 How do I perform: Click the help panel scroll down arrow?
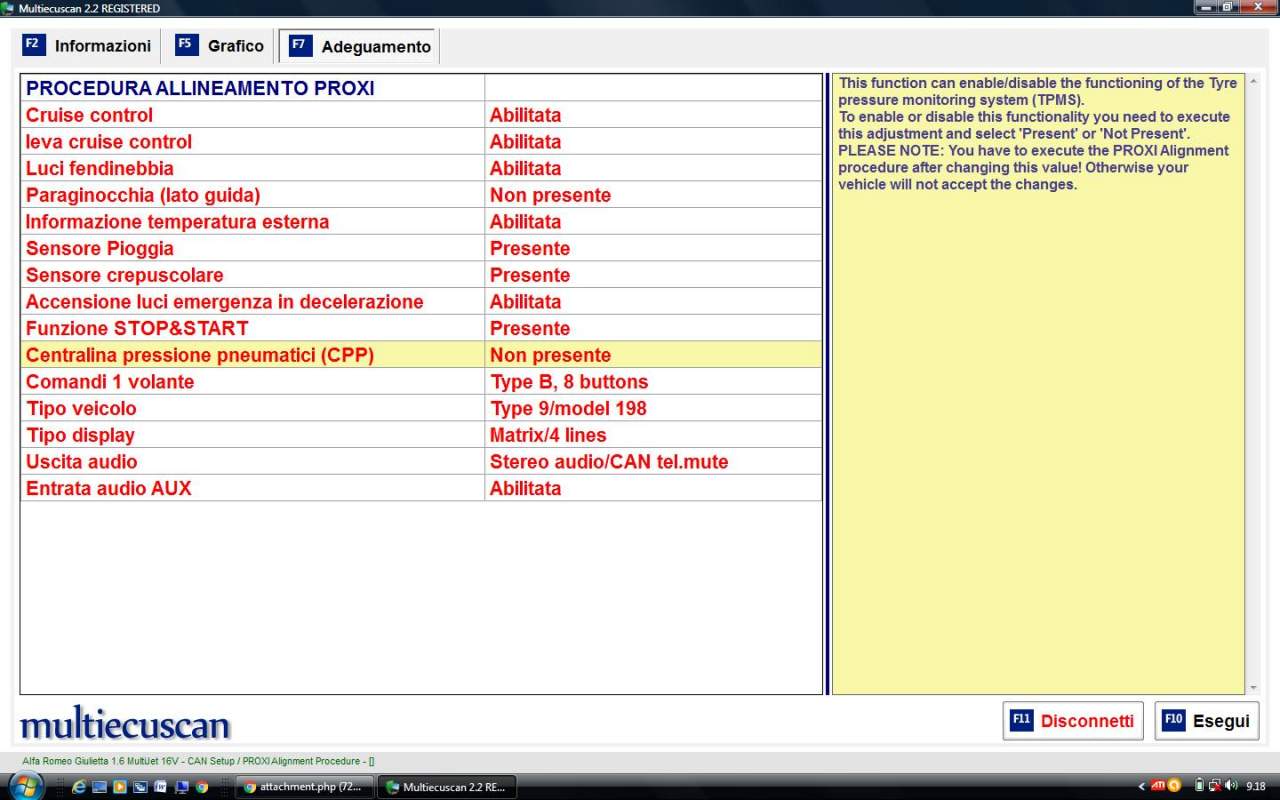tap(1254, 688)
